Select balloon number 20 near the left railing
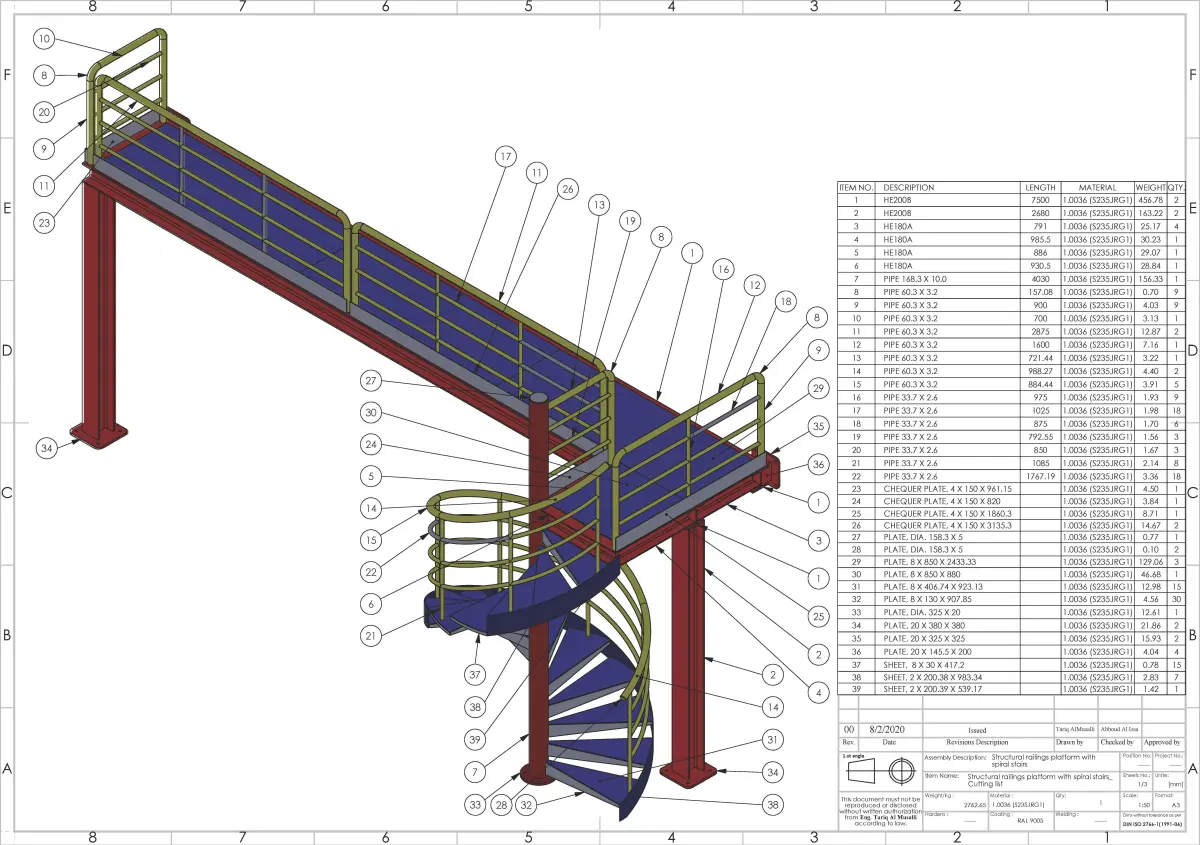Screen dimensions: 1200x845 point(43,112)
